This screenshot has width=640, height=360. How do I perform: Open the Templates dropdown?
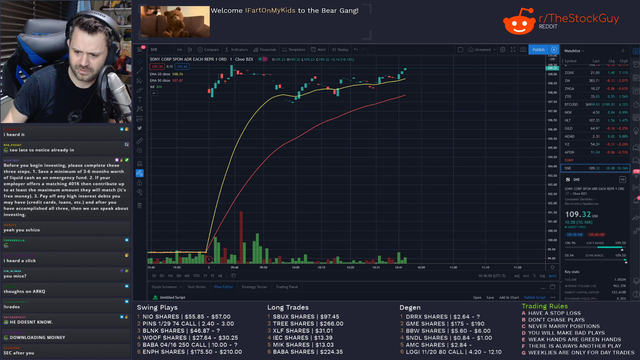[x=293, y=49]
